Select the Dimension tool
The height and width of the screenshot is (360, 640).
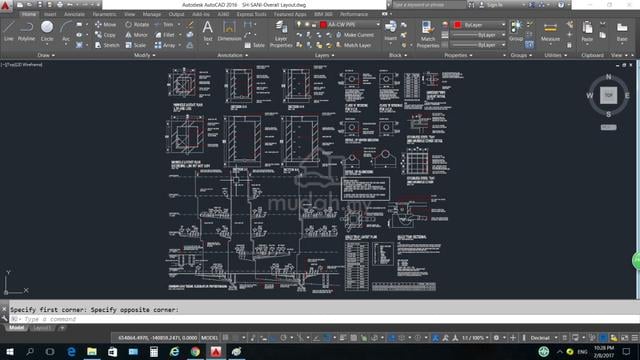pos(229,31)
